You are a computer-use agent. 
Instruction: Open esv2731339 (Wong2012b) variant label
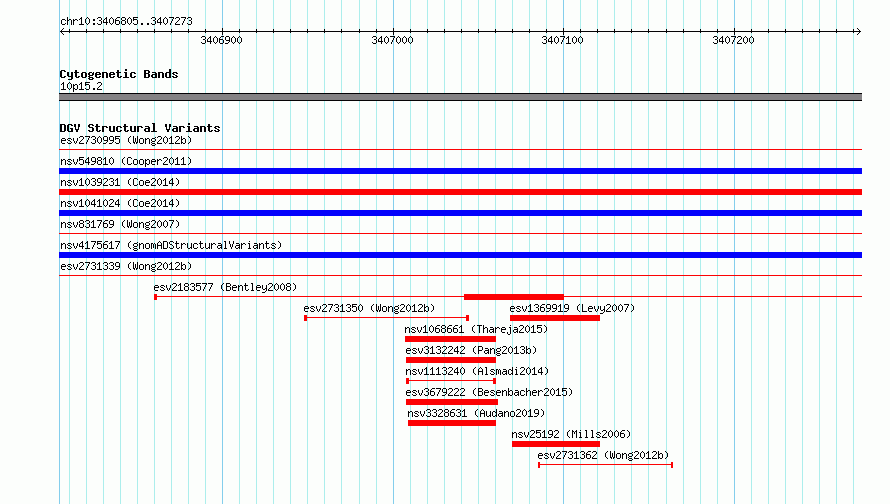coord(126,266)
